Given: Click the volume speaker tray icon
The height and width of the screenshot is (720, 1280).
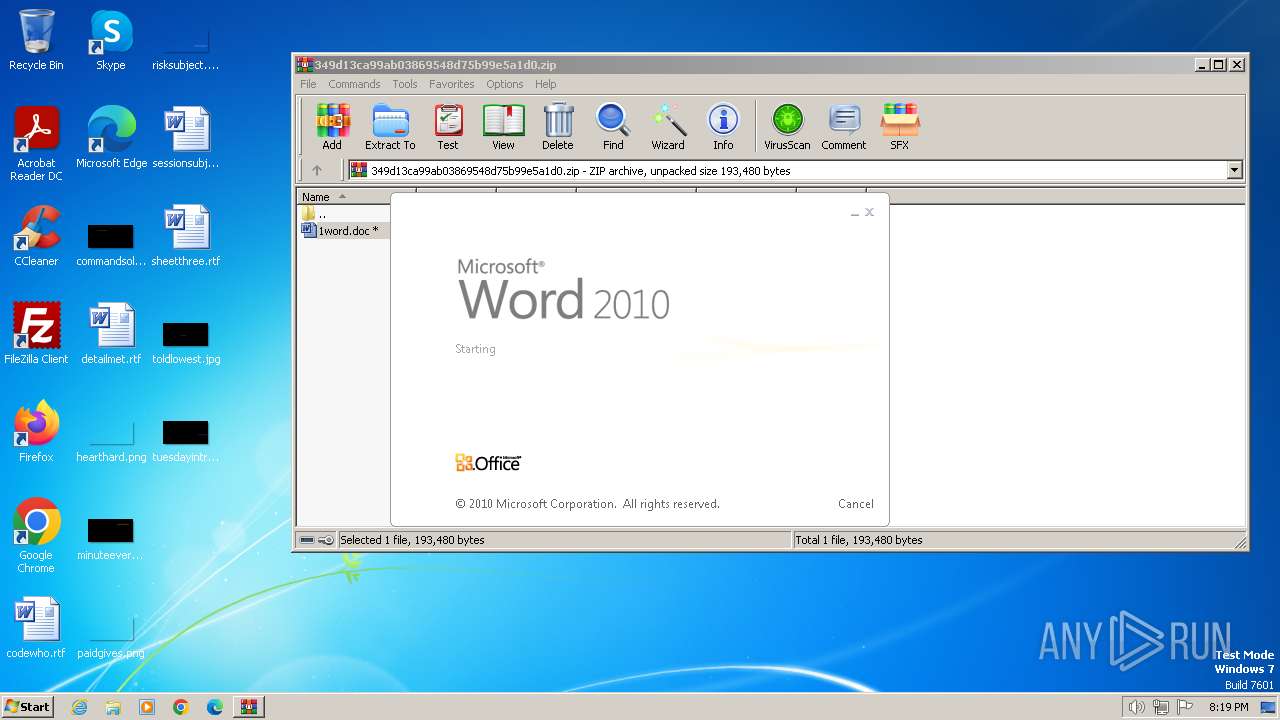Looking at the screenshot, I should click(x=1136, y=707).
